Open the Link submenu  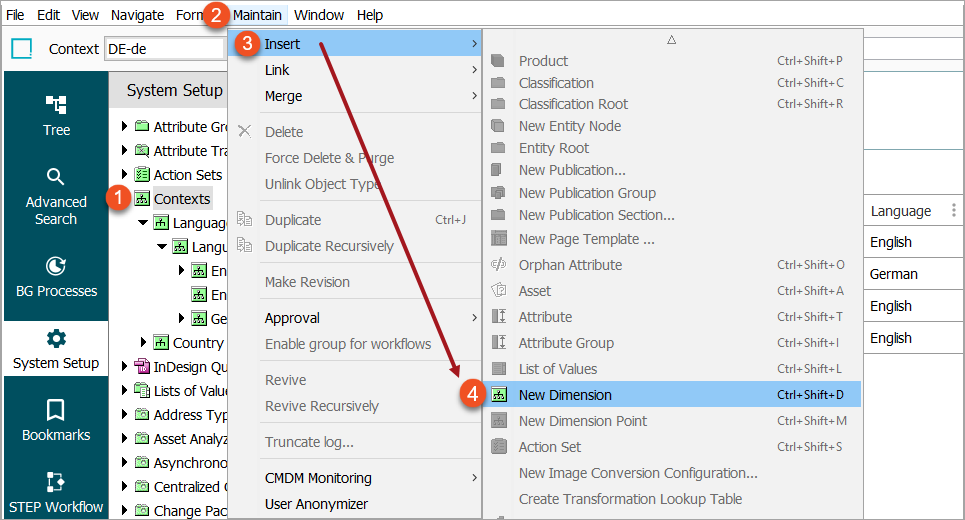coord(277,70)
